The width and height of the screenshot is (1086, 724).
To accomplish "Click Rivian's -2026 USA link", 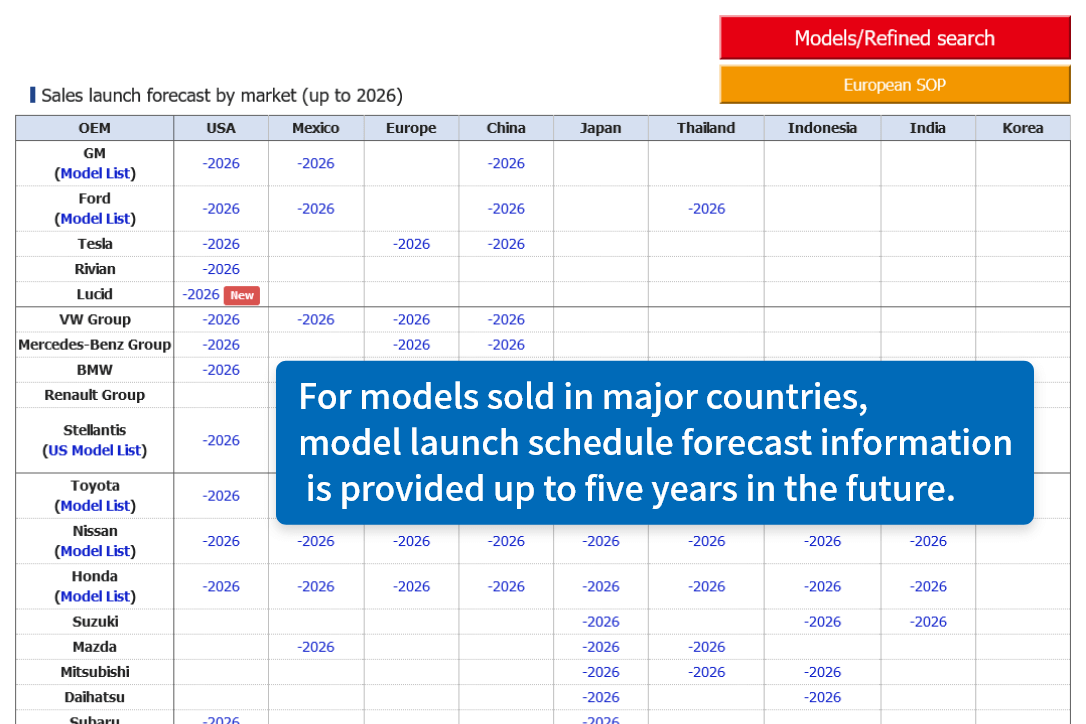I will pyautogui.click(x=221, y=269).
